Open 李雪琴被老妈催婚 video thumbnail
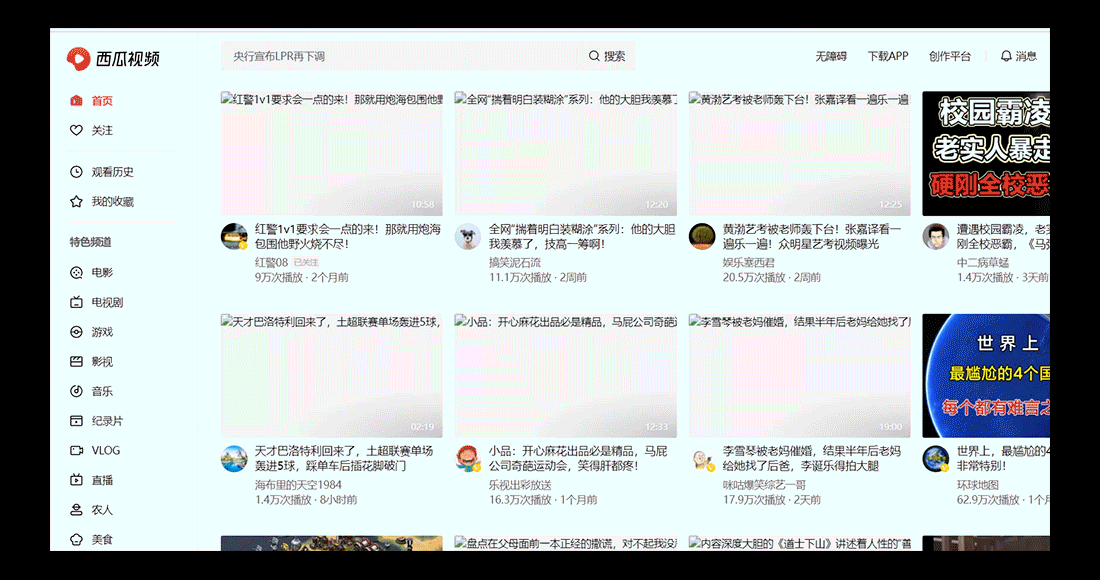The width and height of the screenshot is (1100, 580). point(800,376)
